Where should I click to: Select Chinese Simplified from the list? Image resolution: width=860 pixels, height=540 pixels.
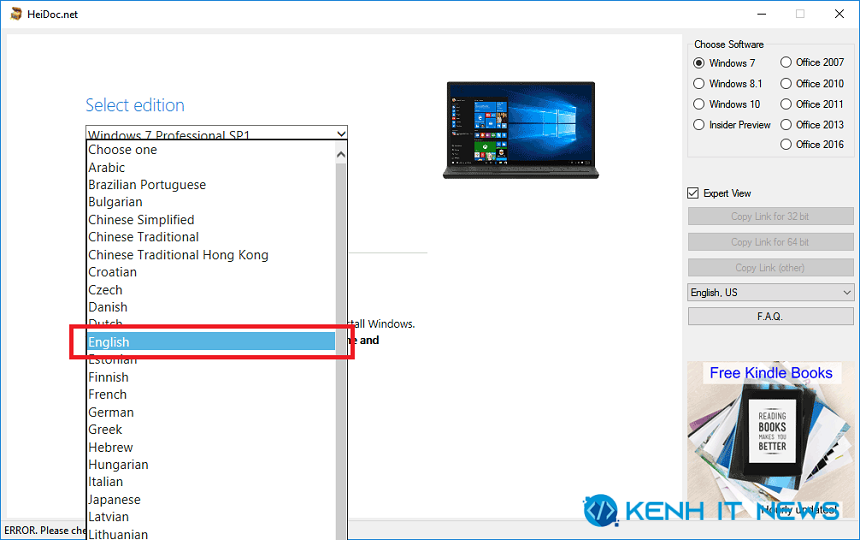pos(211,220)
